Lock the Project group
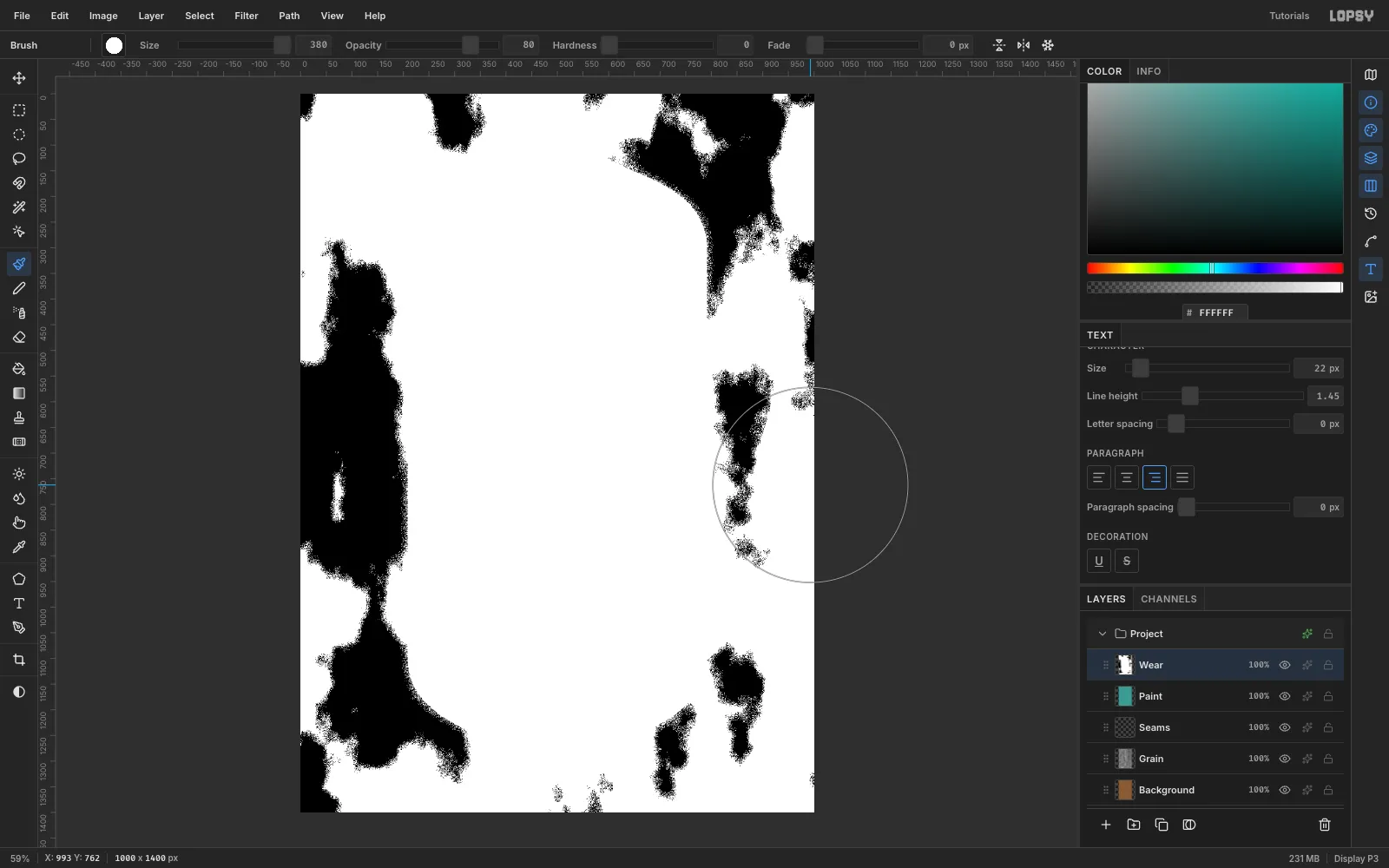The height and width of the screenshot is (868, 1389). coord(1328,634)
